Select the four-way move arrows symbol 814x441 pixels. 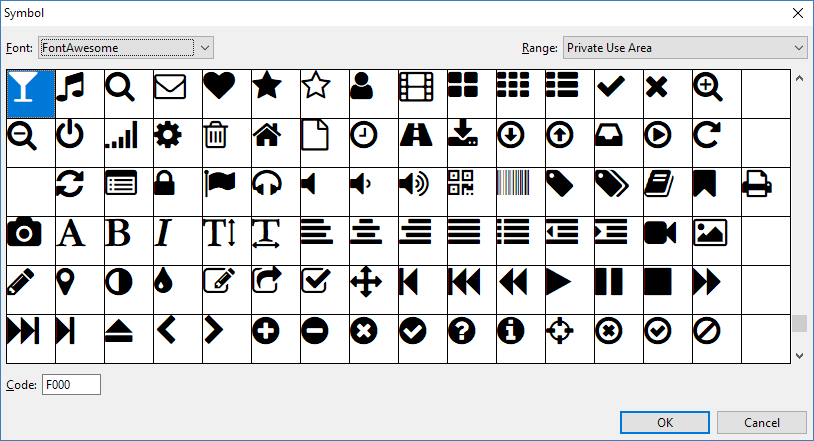[374, 289]
